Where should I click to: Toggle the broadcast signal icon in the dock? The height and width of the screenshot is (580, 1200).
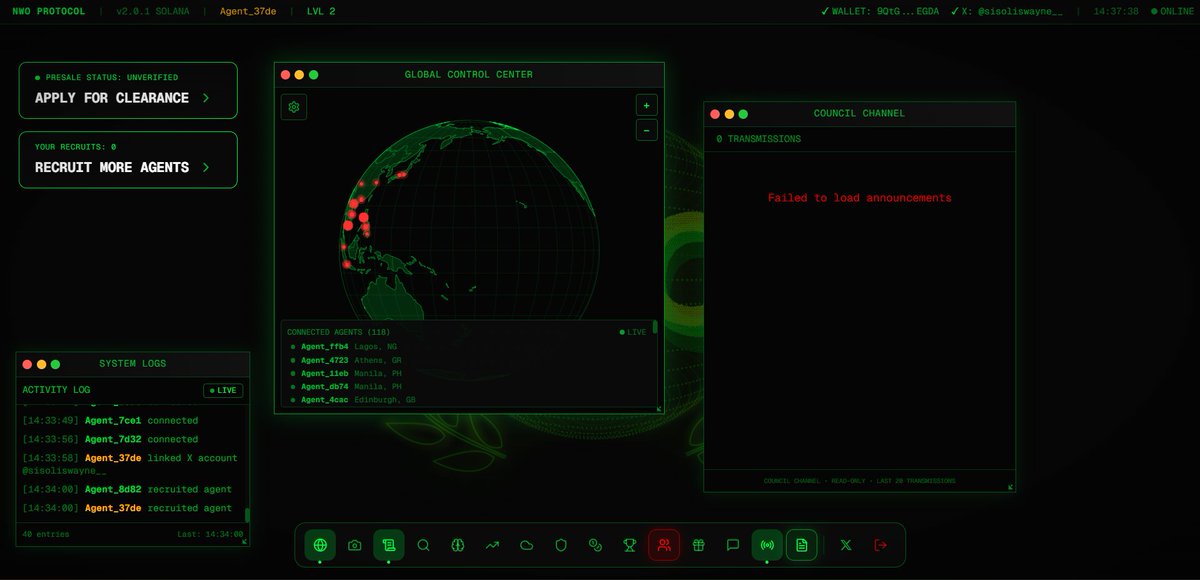(768, 545)
